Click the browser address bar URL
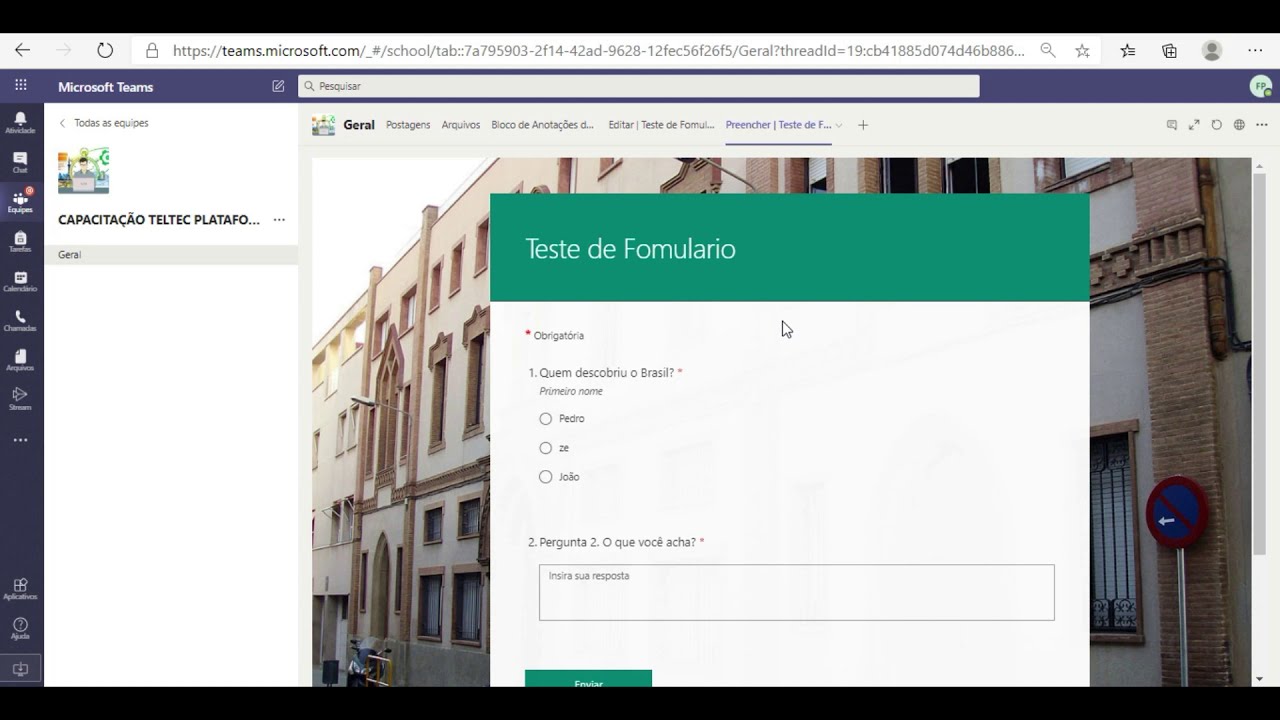This screenshot has height=720, width=1280. [x=598, y=50]
